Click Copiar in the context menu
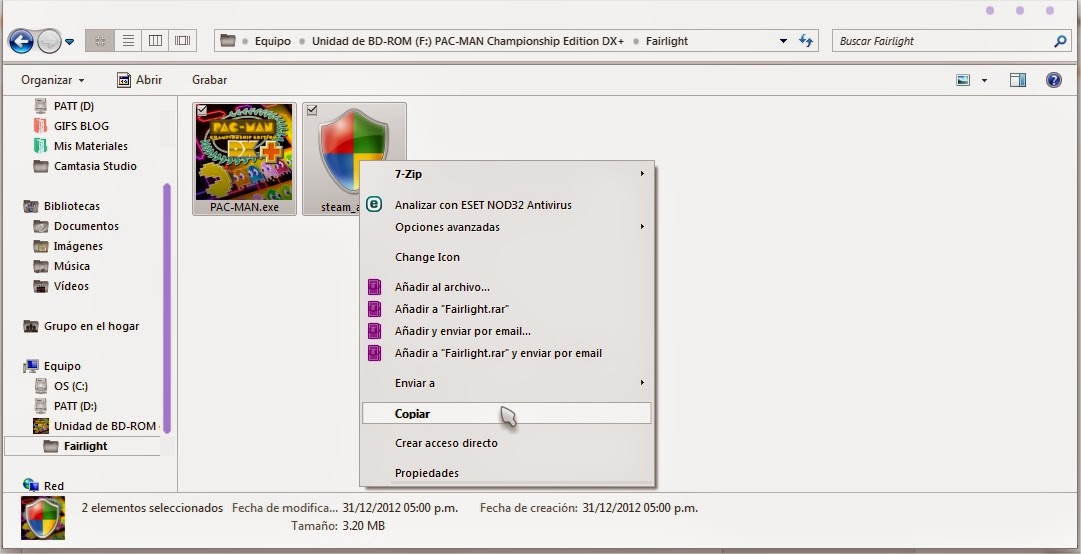Viewport: 1081px width, 554px height. [507, 413]
